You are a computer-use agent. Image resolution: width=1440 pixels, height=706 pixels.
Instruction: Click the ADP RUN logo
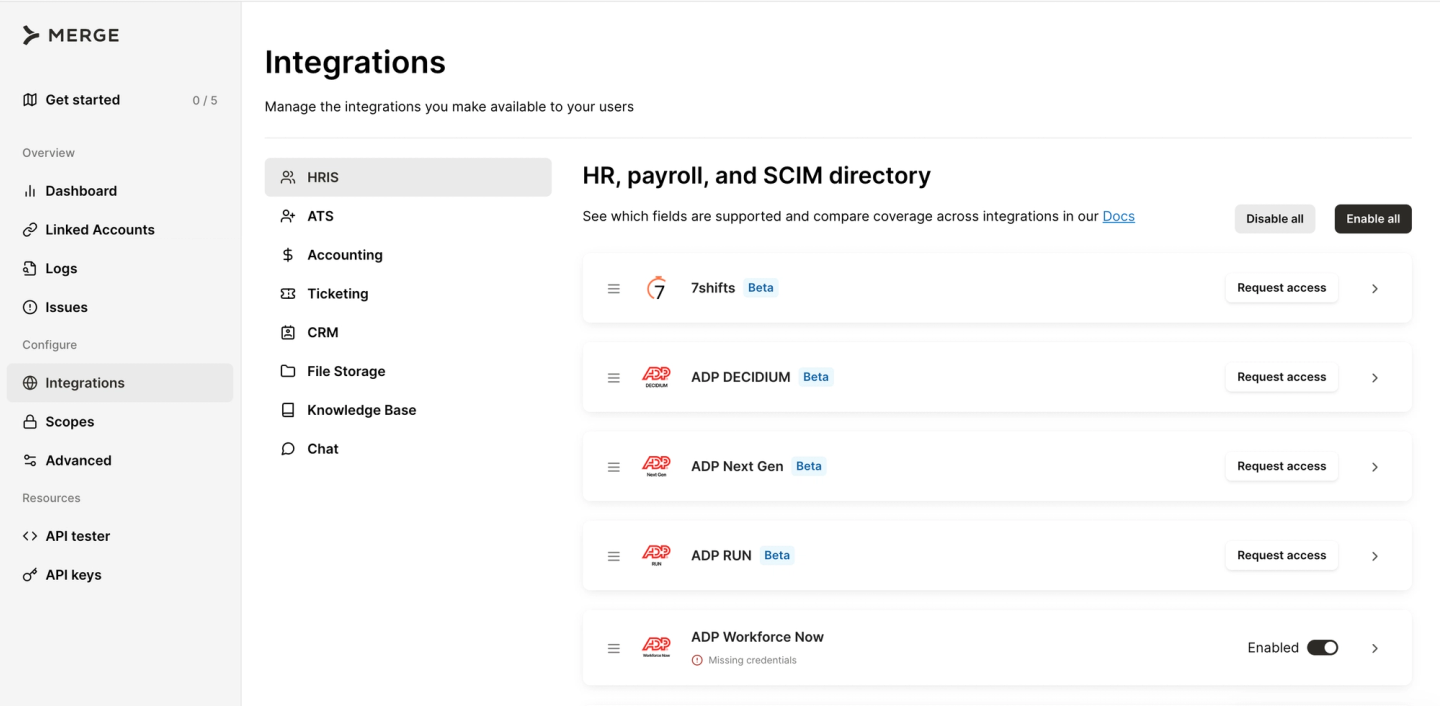[x=656, y=555]
